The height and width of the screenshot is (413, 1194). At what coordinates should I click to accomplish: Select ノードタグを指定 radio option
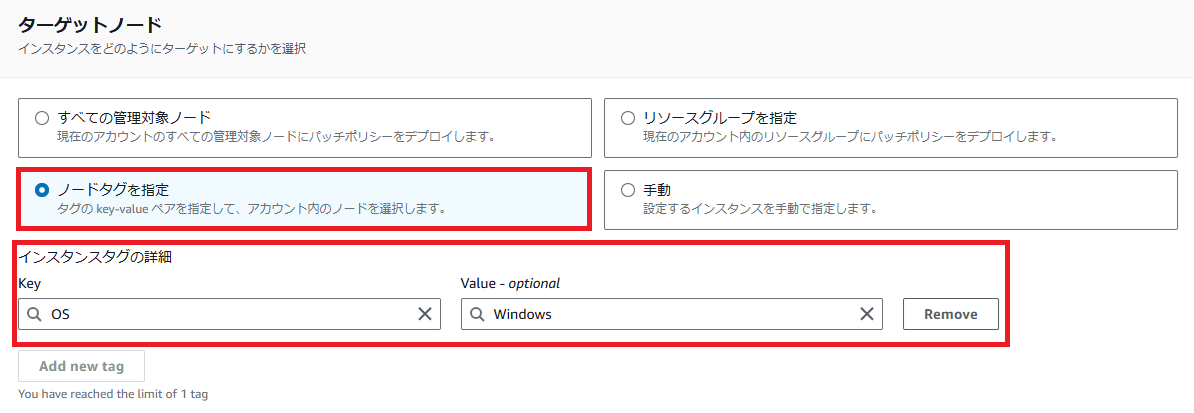coord(42,190)
